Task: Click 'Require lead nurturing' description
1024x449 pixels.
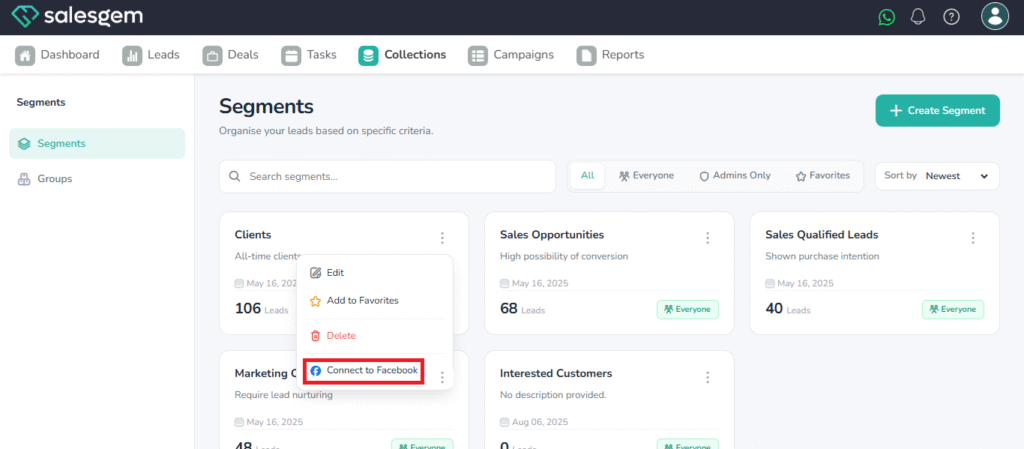Action: (x=283, y=395)
